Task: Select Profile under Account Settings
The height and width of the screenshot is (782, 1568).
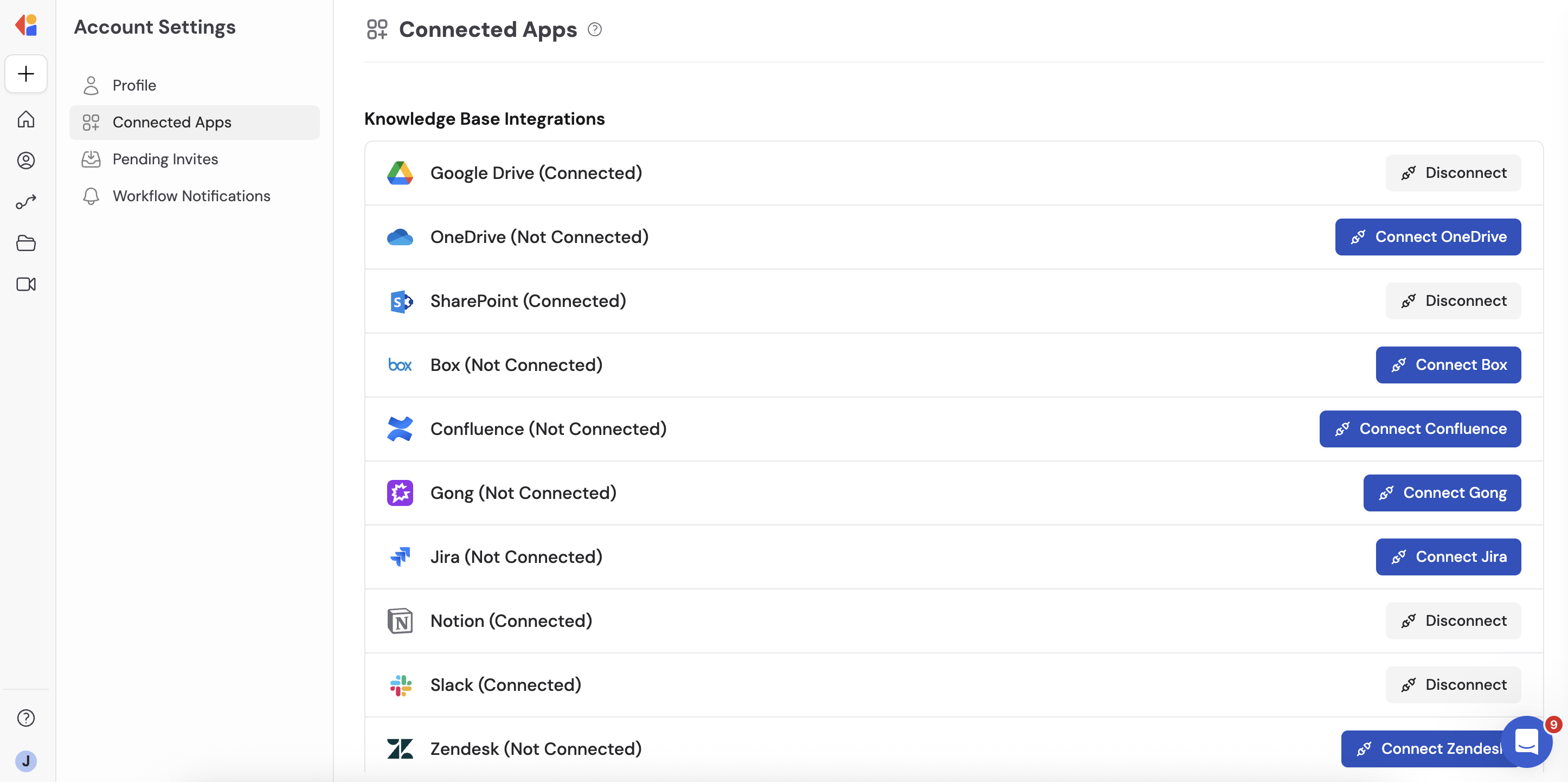Action: (134, 85)
